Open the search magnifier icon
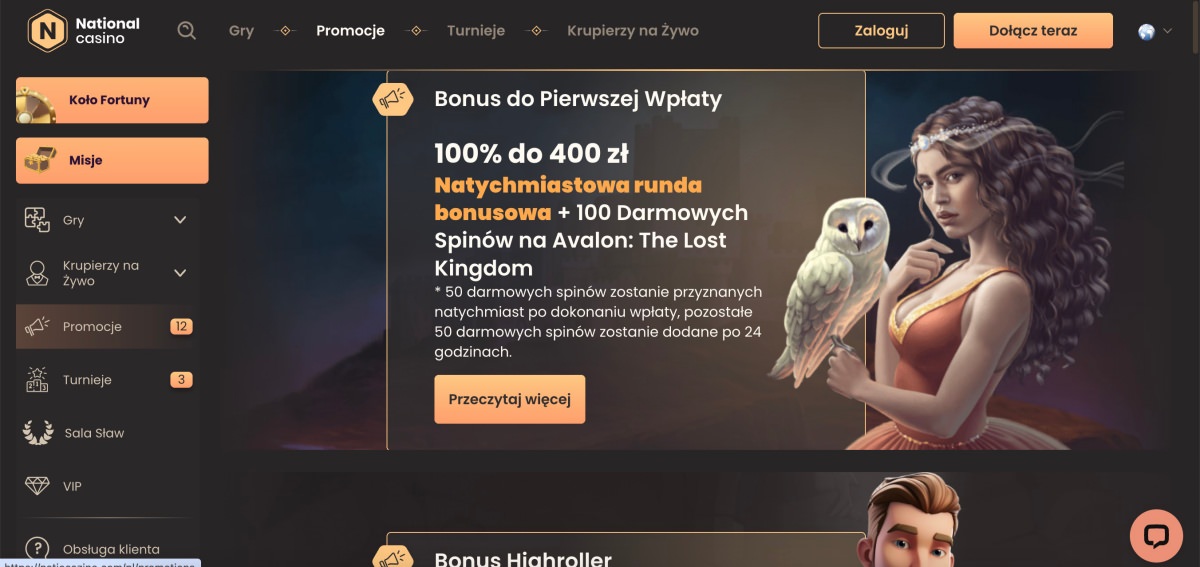Viewport: 1200px width, 567px height. pyautogui.click(x=186, y=30)
